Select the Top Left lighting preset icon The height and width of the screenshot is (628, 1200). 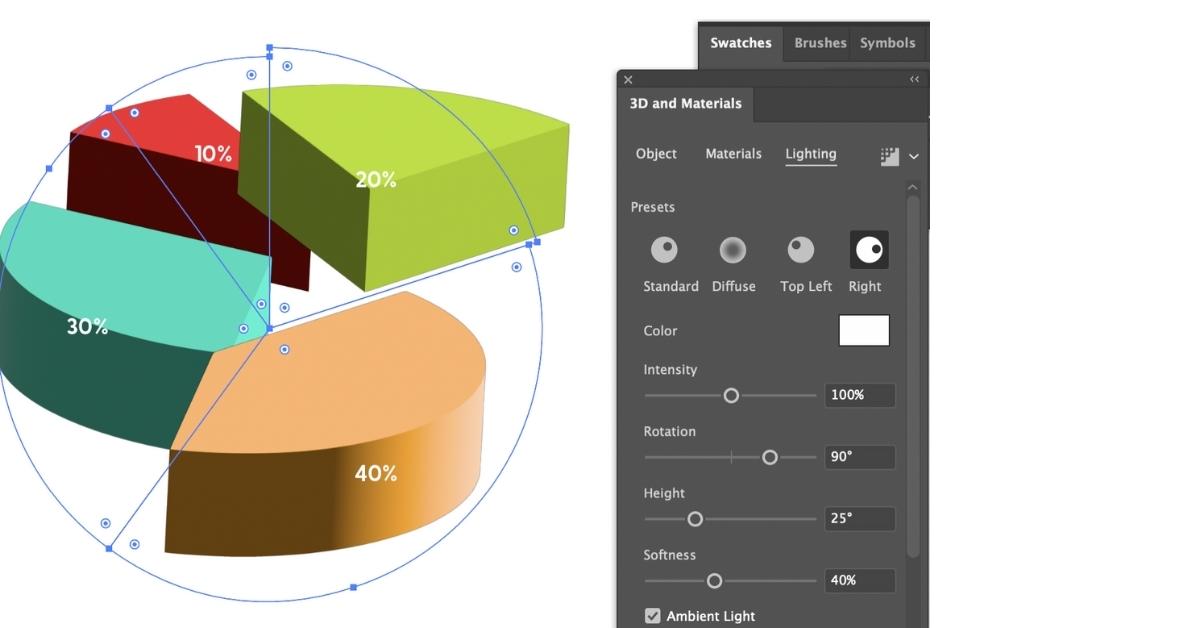[801, 249]
